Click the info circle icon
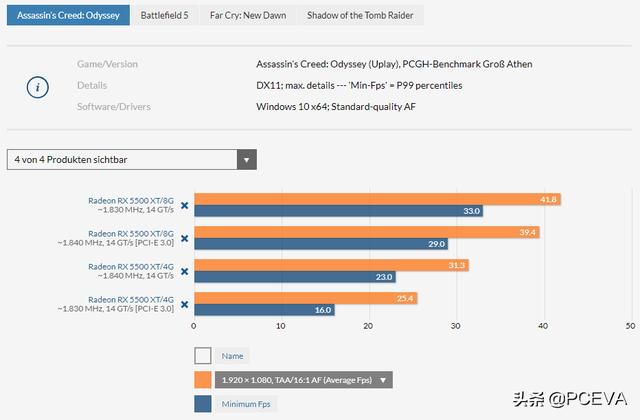The width and height of the screenshot is (640, 420). [x=38, y=87]
